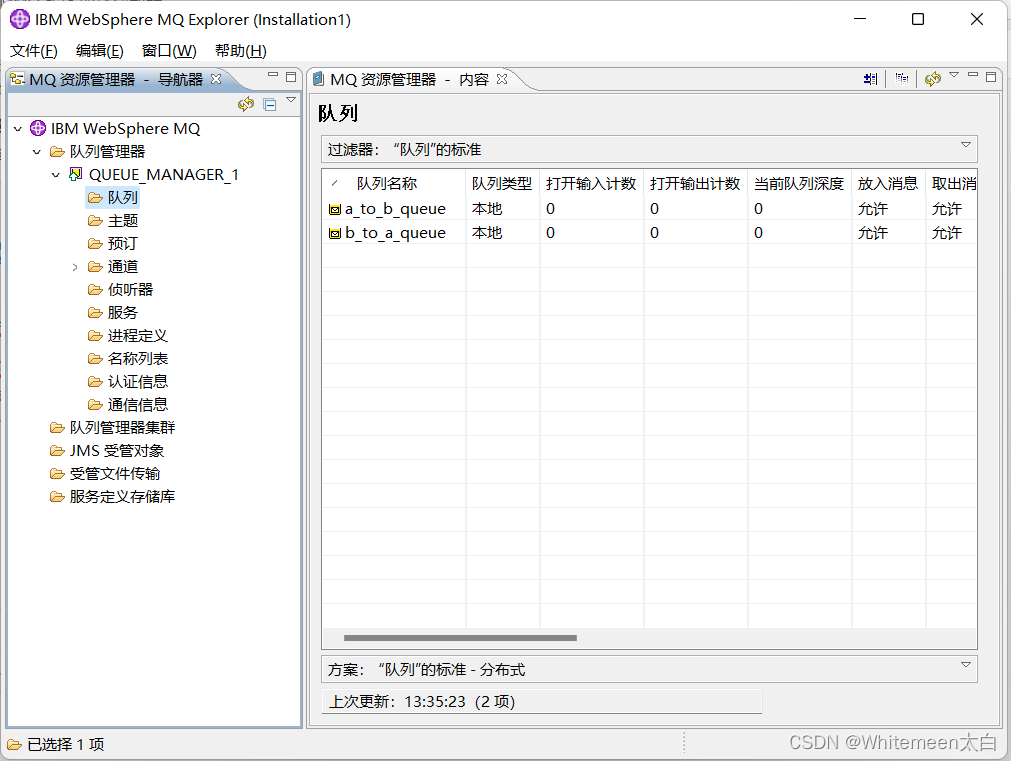The image size is (1011, 761).
Task: Collapse the IBM WebSphere MQ root node
Action: click(x=18, y=129)
